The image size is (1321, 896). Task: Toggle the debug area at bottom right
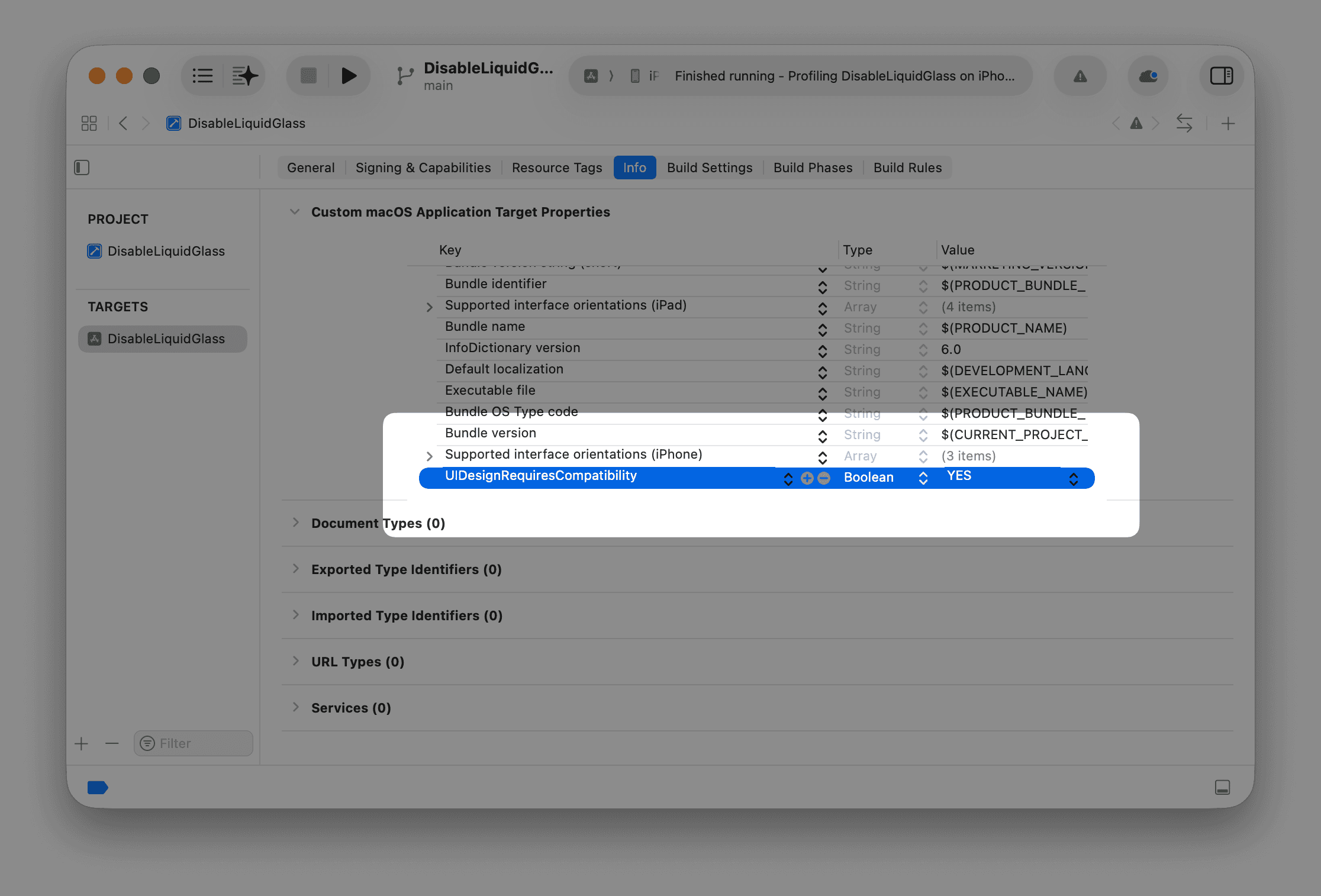click(x=1223, y=787)
